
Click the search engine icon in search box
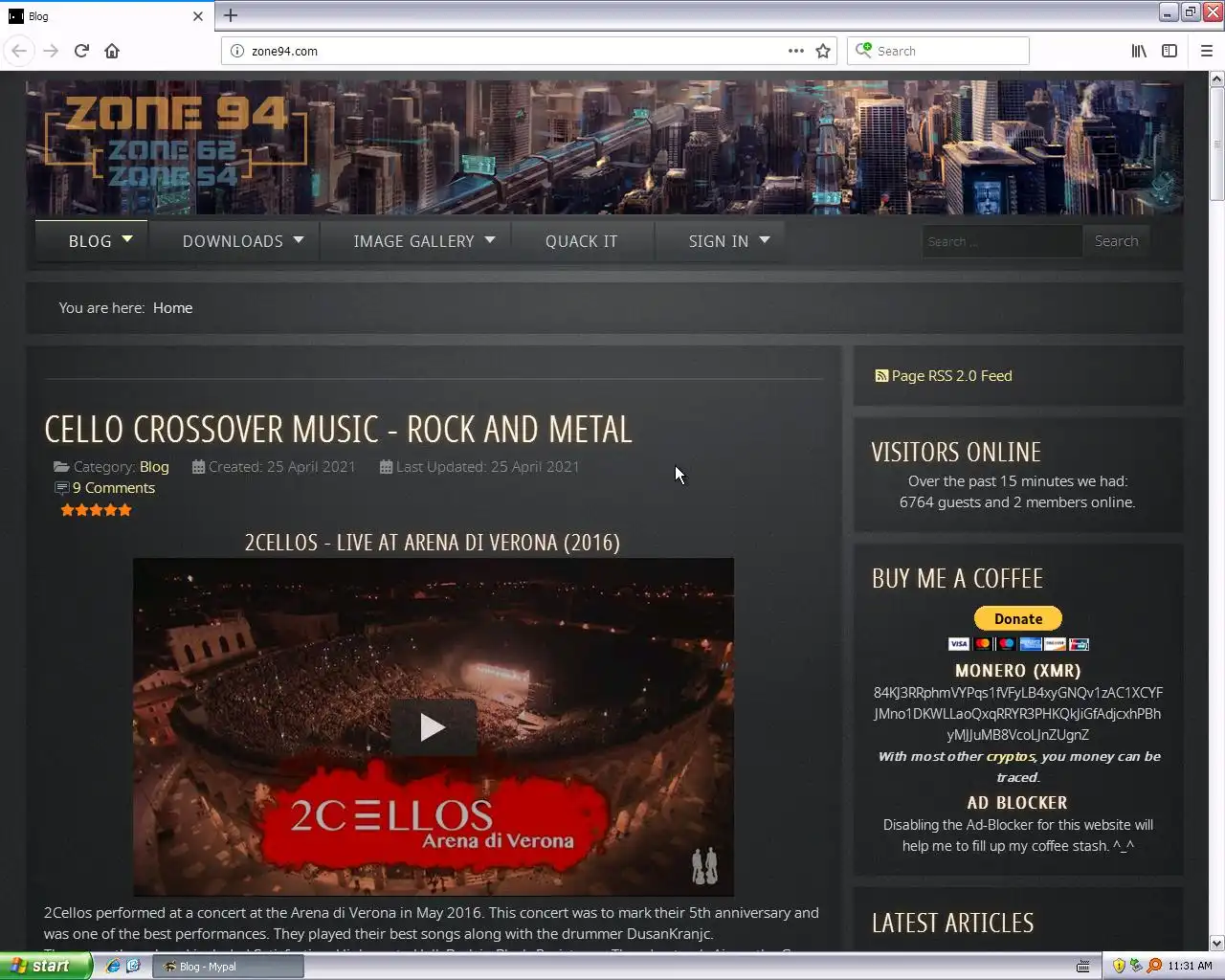pos(863,50)
